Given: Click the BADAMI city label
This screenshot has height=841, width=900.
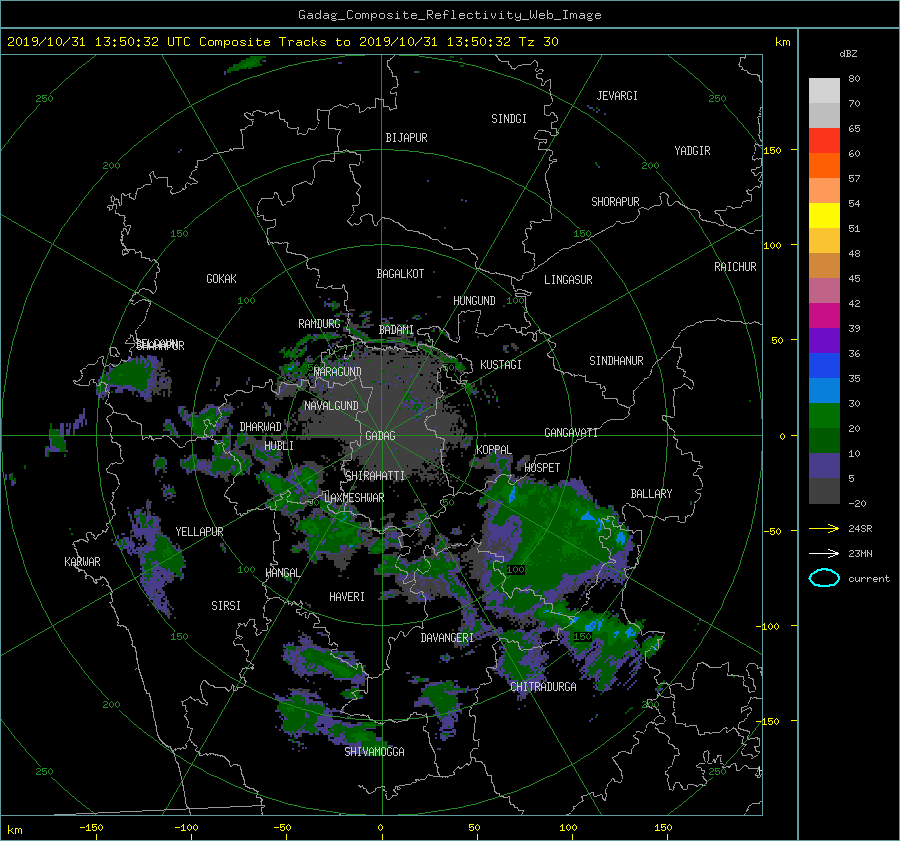Looking at the screenshot, I should pyautogui.click(x=396, y=330).
